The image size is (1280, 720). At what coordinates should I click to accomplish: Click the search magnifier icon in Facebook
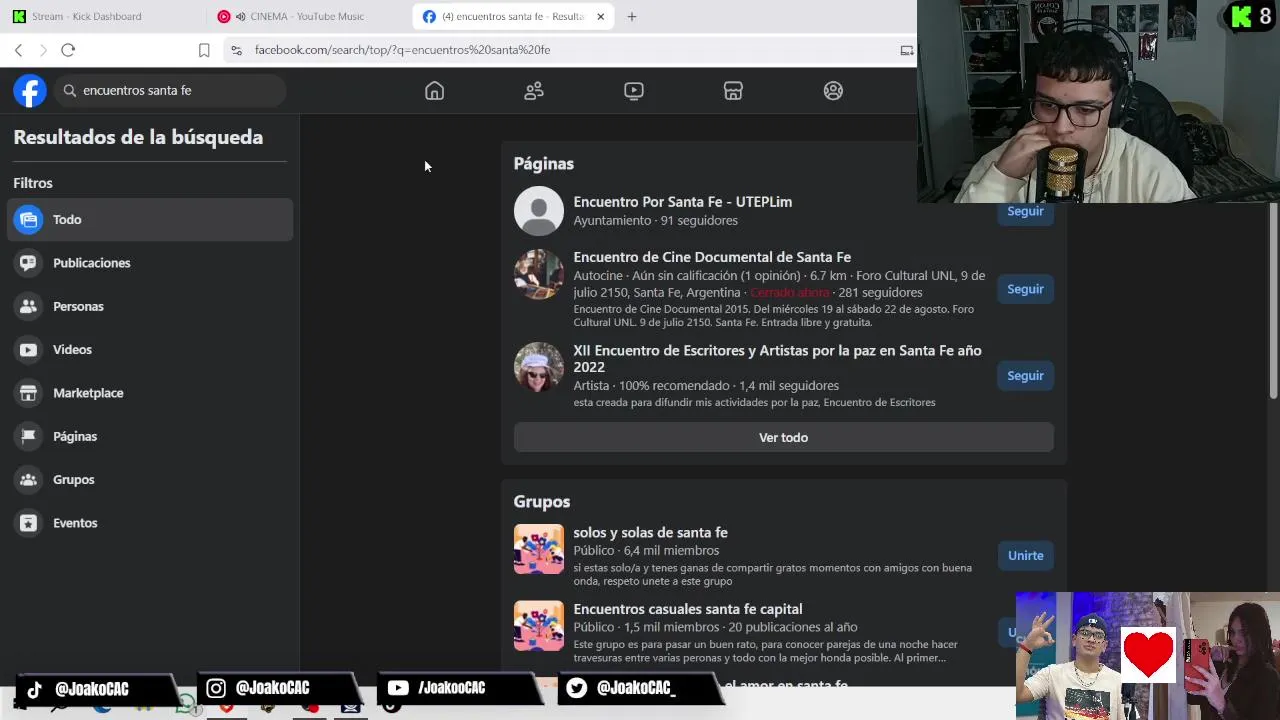point(70,90)
